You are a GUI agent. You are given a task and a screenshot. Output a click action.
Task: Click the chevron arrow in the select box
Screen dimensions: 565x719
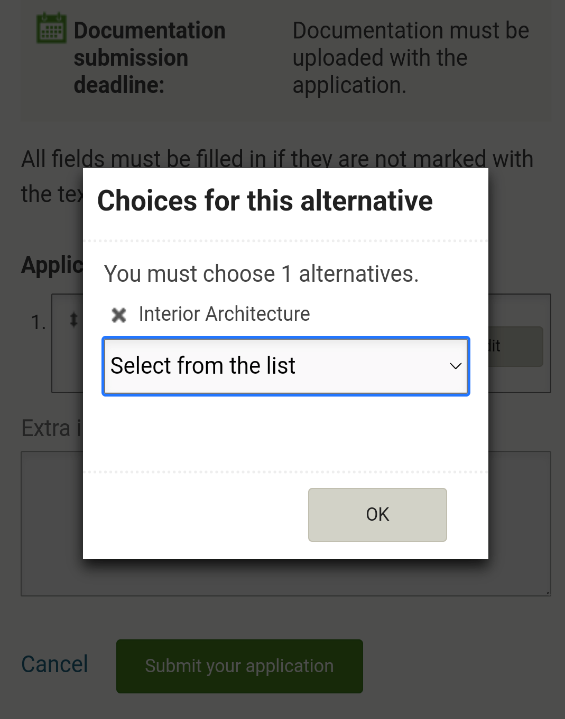[455, 366]
